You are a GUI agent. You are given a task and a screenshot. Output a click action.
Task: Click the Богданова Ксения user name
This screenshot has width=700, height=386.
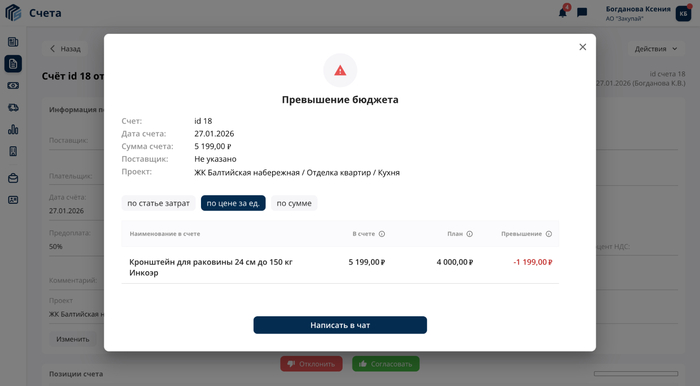pyautogui.click(x=638, y=9)
